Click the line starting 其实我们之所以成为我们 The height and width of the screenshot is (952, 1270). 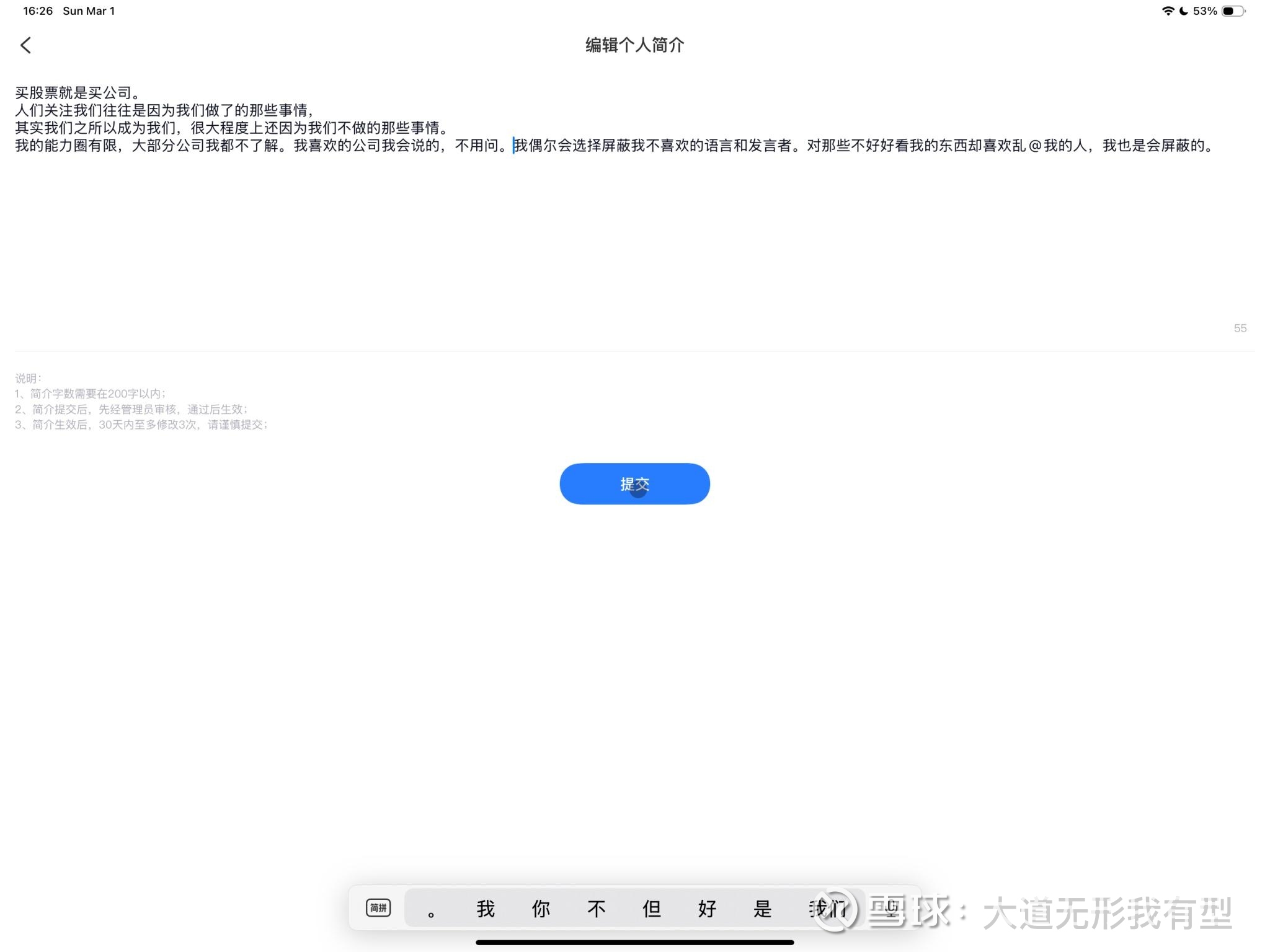(231, 128)
